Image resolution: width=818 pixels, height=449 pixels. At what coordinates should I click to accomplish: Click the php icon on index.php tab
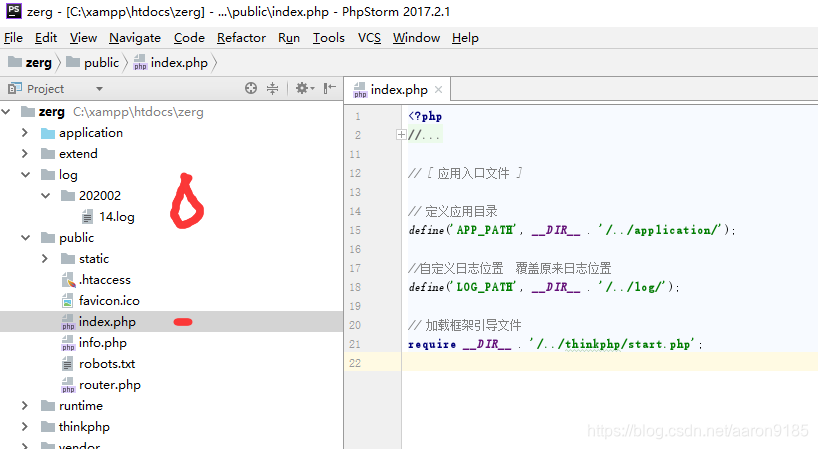click(360, 90)
